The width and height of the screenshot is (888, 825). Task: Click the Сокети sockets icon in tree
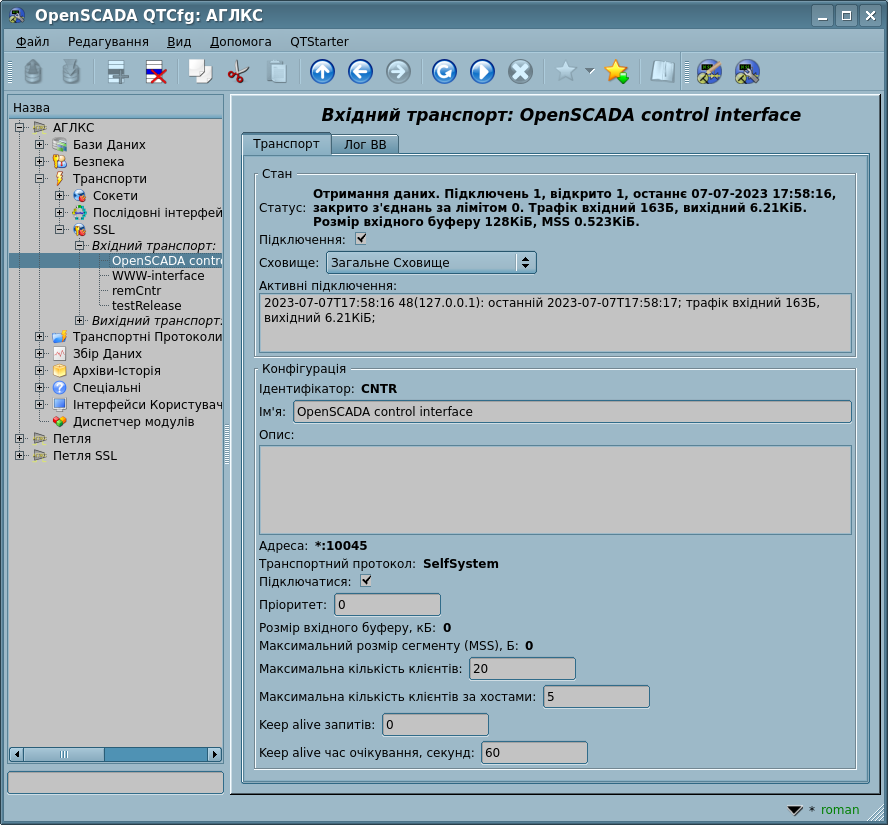tap(79, 196)
